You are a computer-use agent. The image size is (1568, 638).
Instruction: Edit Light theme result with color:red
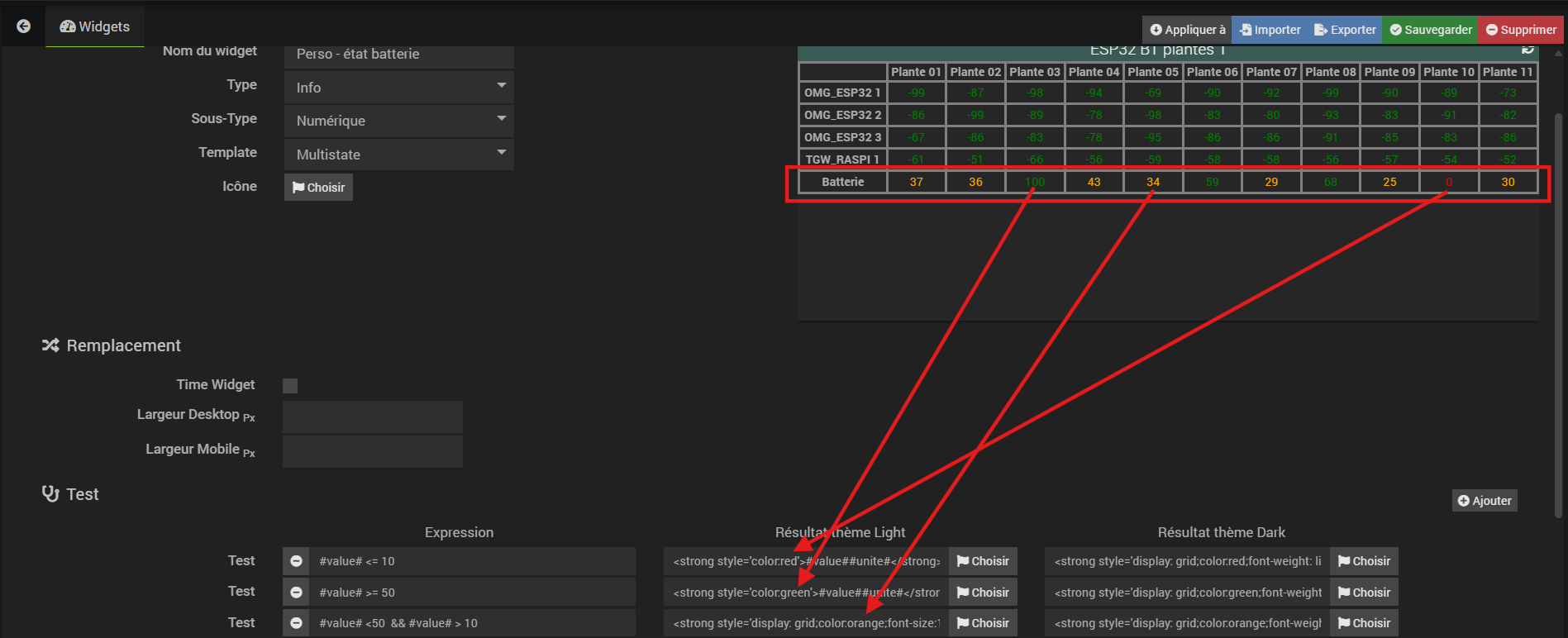click(806, 561)
